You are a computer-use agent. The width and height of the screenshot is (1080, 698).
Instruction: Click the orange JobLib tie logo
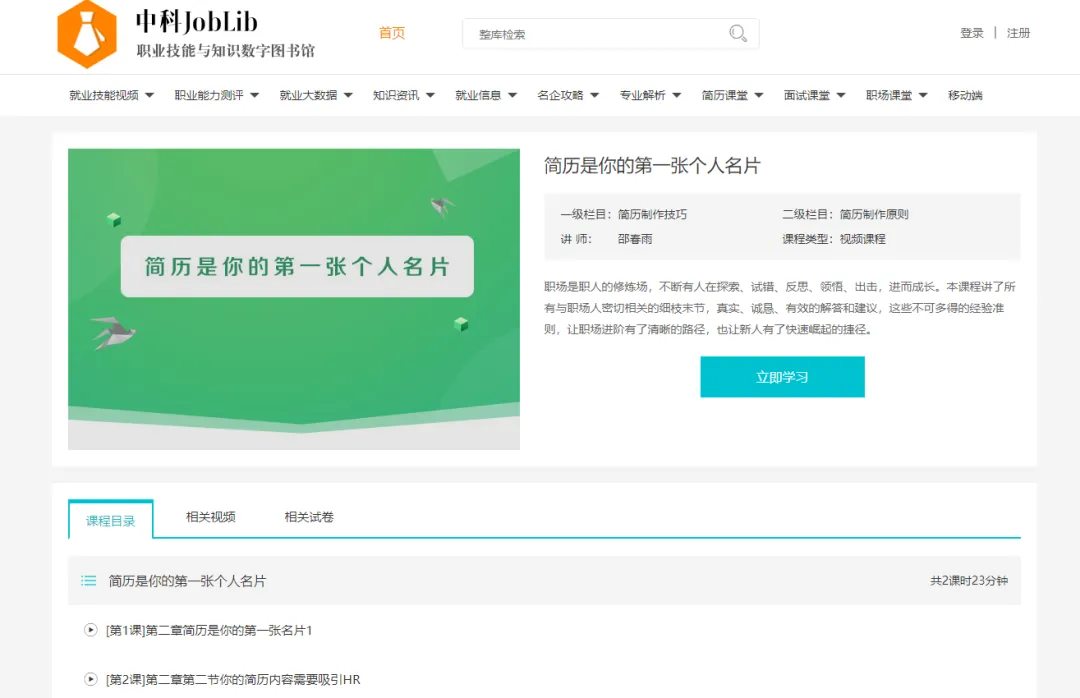[x=88, y=34]
